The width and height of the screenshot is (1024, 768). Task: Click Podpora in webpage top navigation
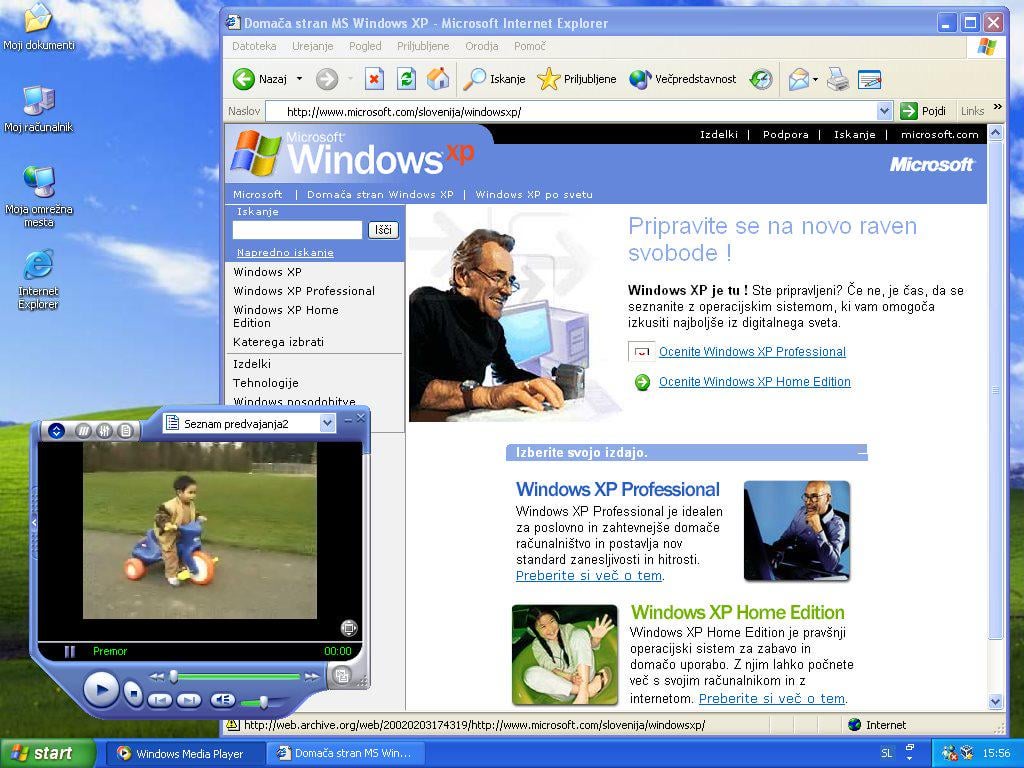point(785,135)
